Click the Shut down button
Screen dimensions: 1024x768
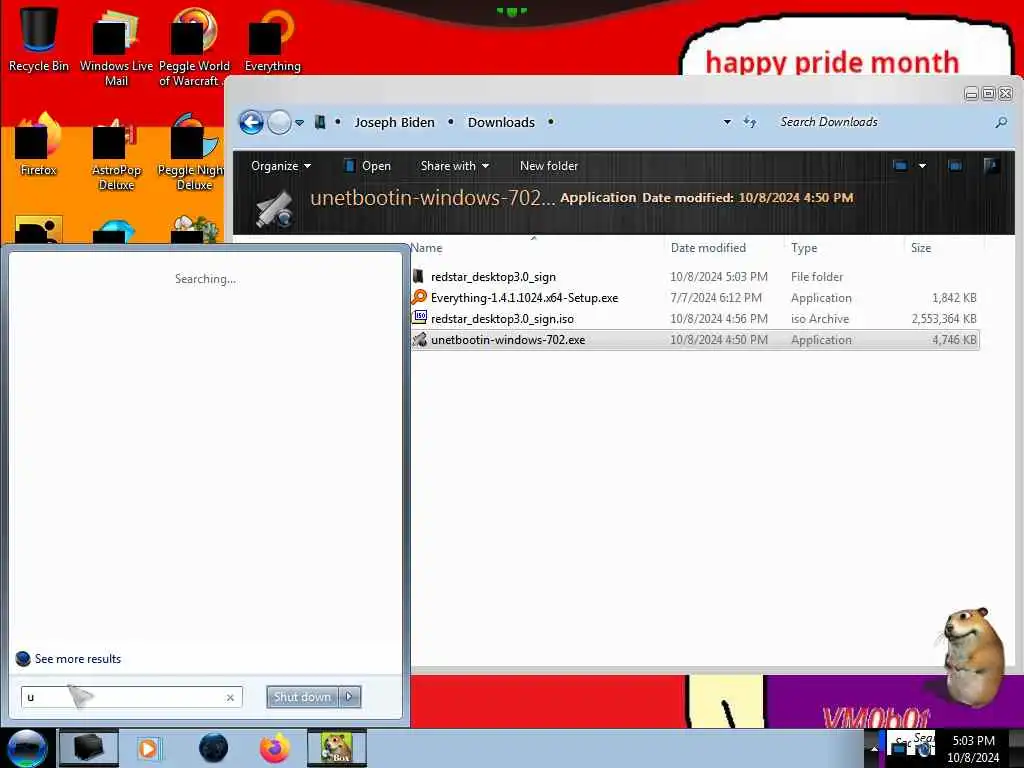point(302,697)
